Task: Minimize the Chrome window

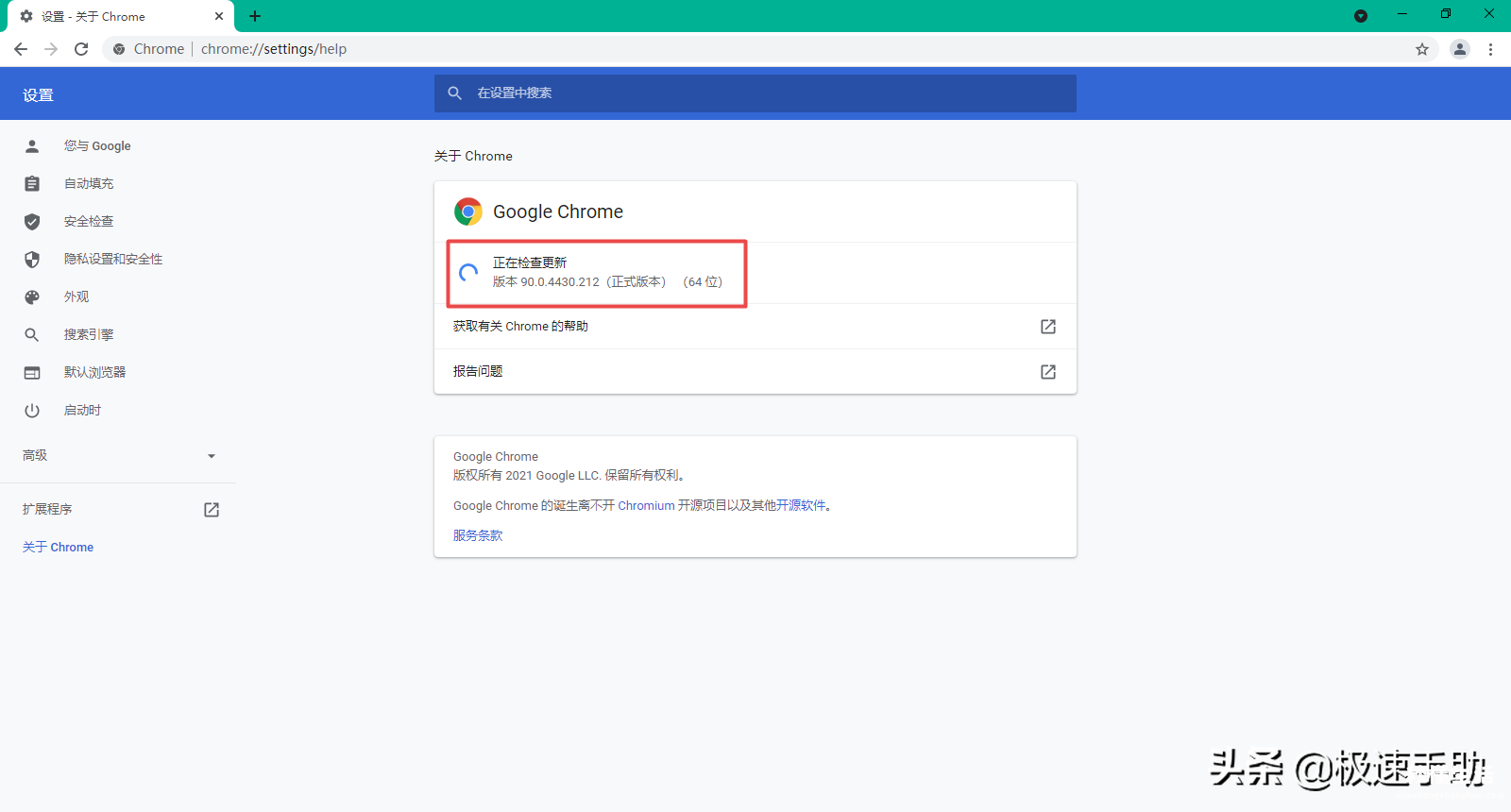Action: (1402, 14)
